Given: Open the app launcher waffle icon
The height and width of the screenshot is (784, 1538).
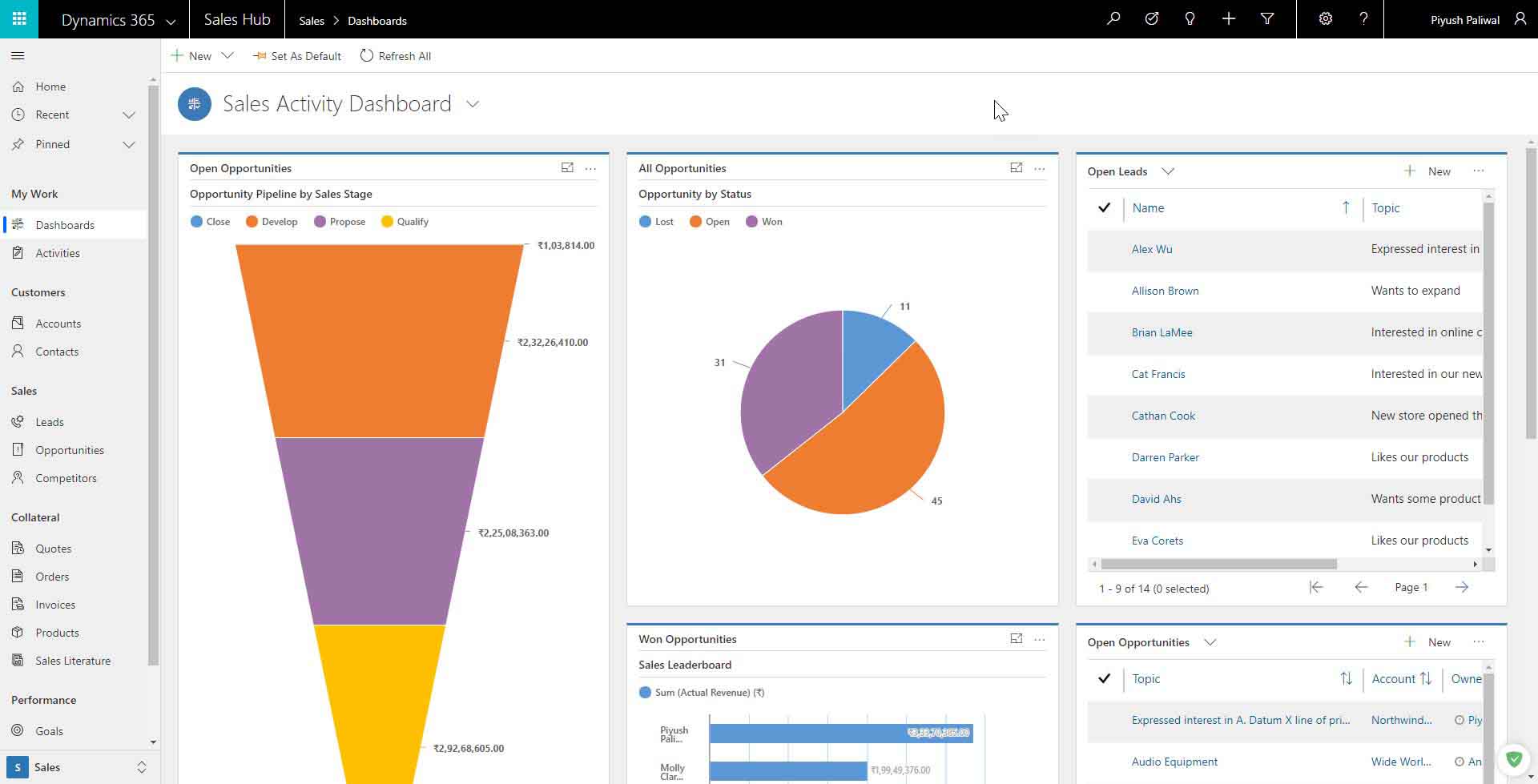Looking at the screenshot, I should pos(19,19).
